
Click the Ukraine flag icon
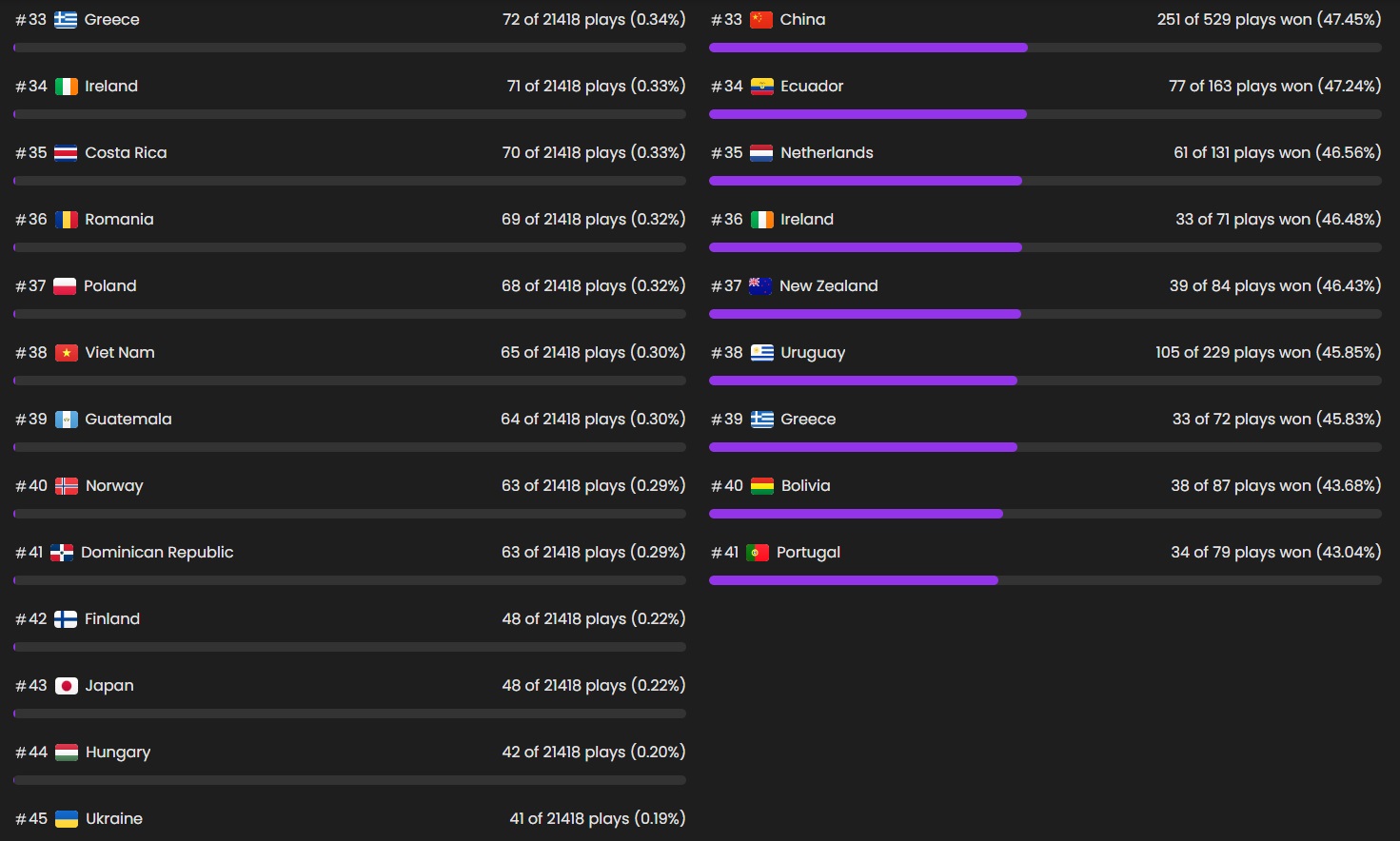[x=67, y=819]
